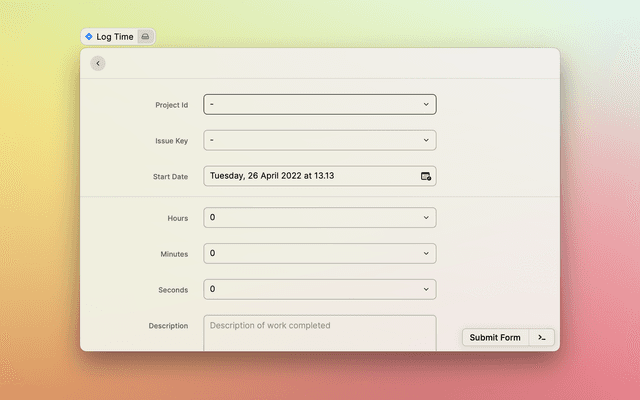This screenshot has width=640, height=400.
Task: Click the Project Id field label
Action: click(x=171, y=105)
